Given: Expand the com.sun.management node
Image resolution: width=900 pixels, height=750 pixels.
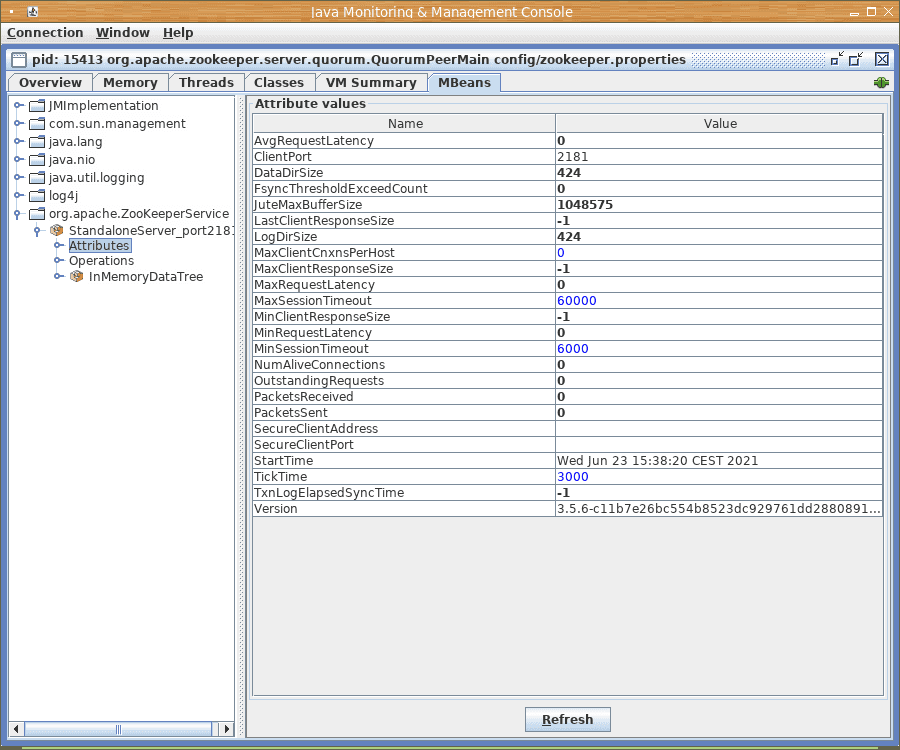Looking at the screenshot, I should 18,124.
